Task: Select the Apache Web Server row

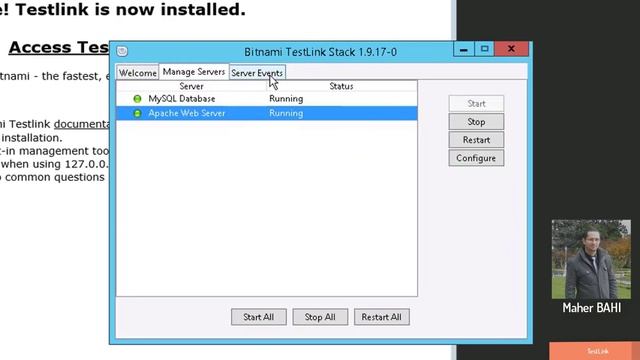Action: pyautogui.click(x=267, y=113)
